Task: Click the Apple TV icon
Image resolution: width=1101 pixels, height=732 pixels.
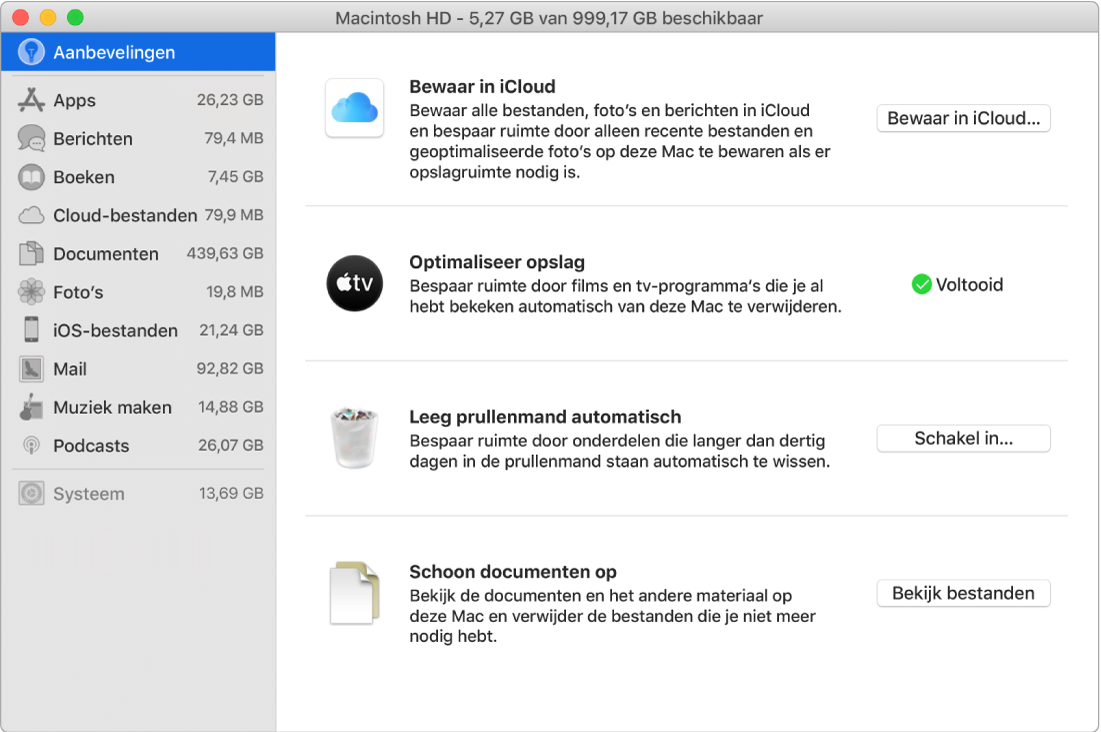Action: pyautogui.click(x=355, y=283)
